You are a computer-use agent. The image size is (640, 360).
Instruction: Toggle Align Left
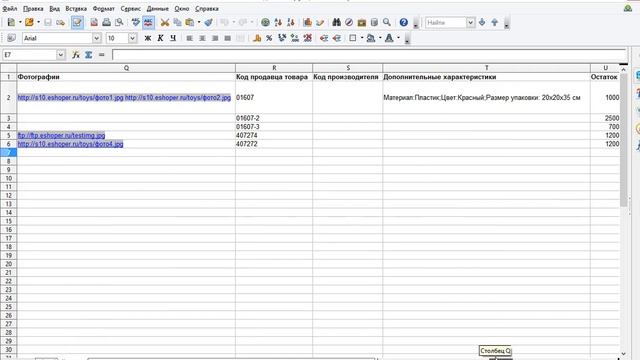(x=189, y=38)
